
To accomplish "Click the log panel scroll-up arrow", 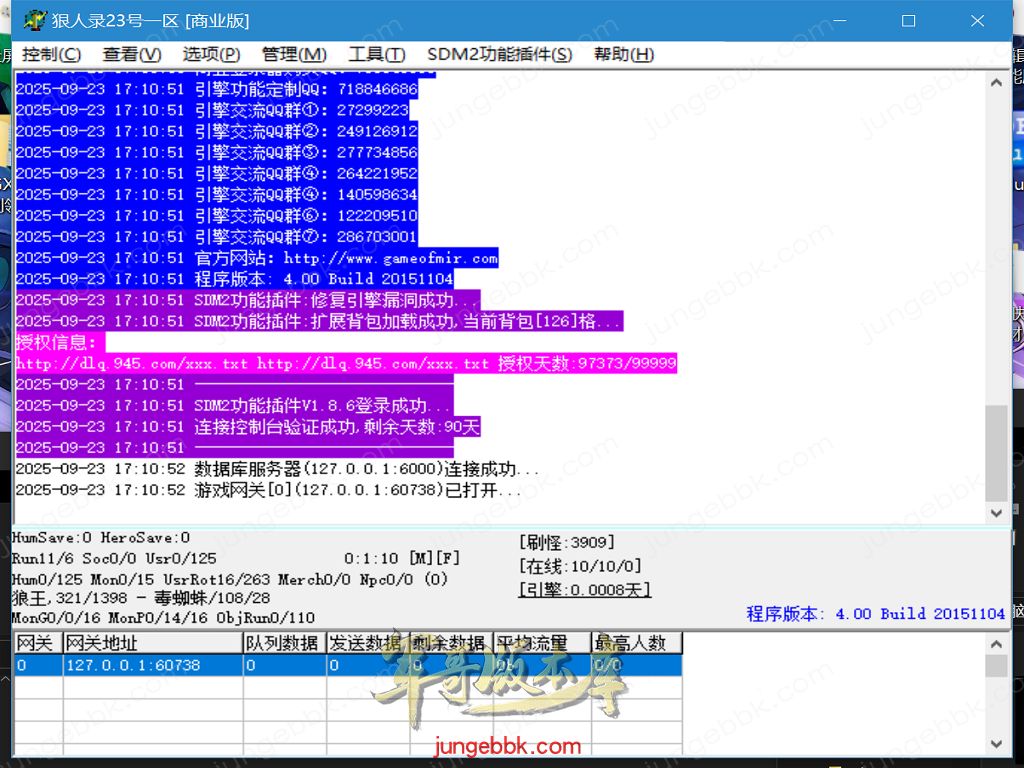I will (996, 84).
